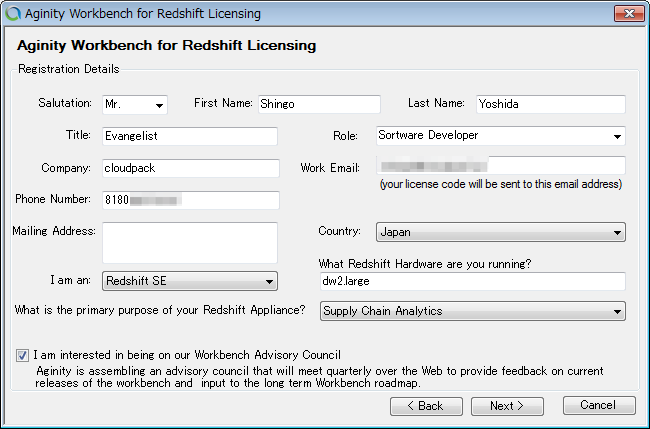The height and width of the screenshot is (429, 650).
Task: Click the 'I am interested in being' checkbox label
Action: click(187, 355)
